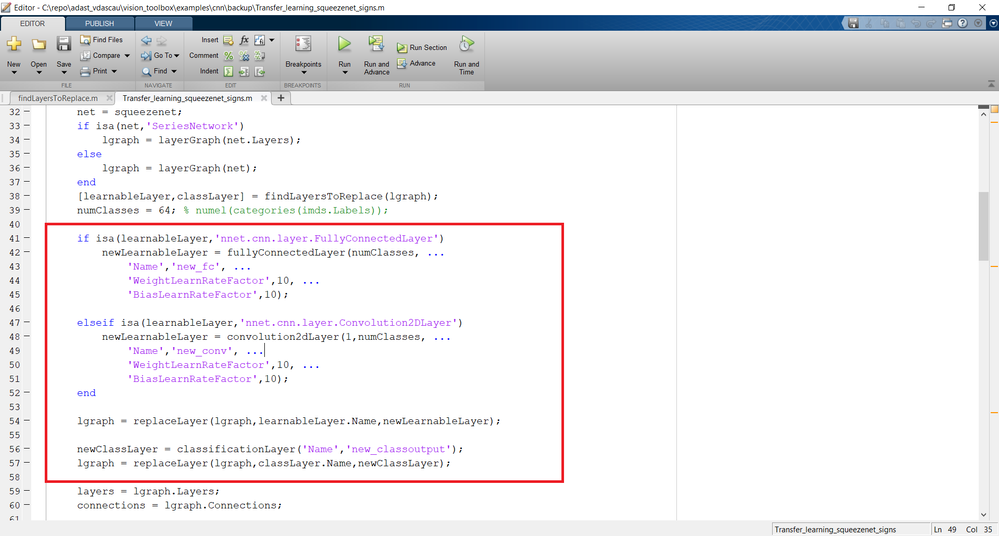
Task: Click the Decrease Indent icon
Action: [260, 71]
